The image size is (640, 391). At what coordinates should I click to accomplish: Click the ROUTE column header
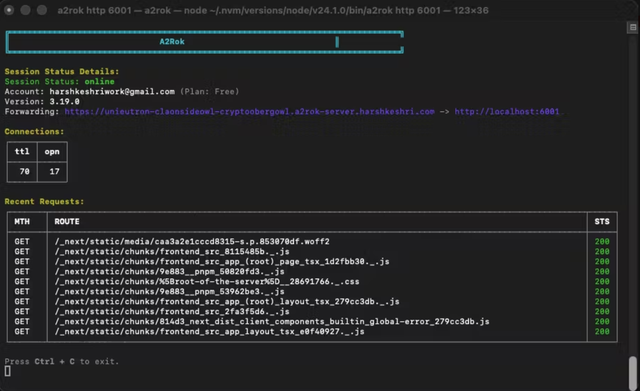[67, 222]
